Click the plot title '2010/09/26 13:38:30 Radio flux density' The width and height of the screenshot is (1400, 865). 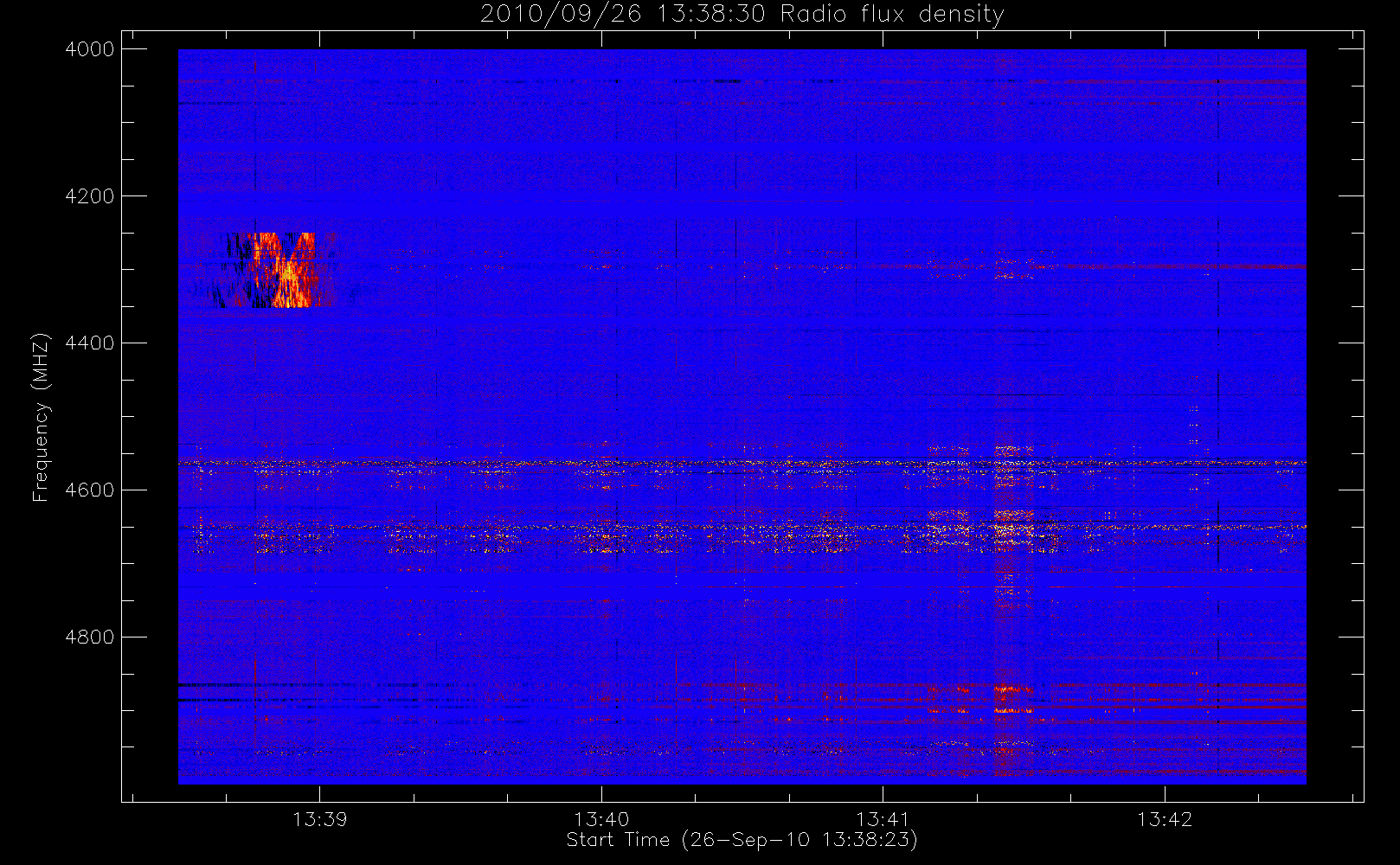point(742,15)
